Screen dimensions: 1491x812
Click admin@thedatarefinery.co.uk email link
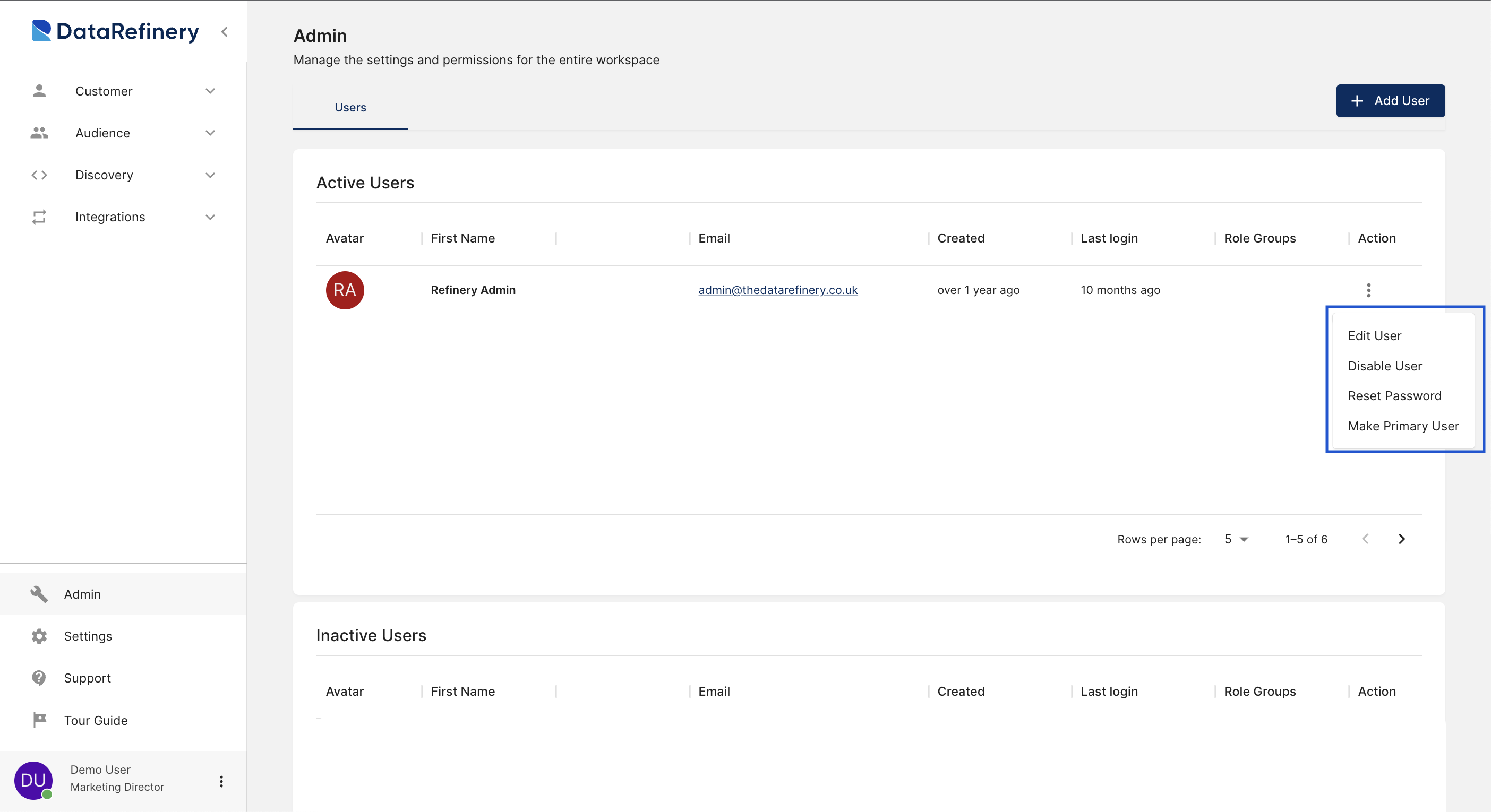click(778, 289)
